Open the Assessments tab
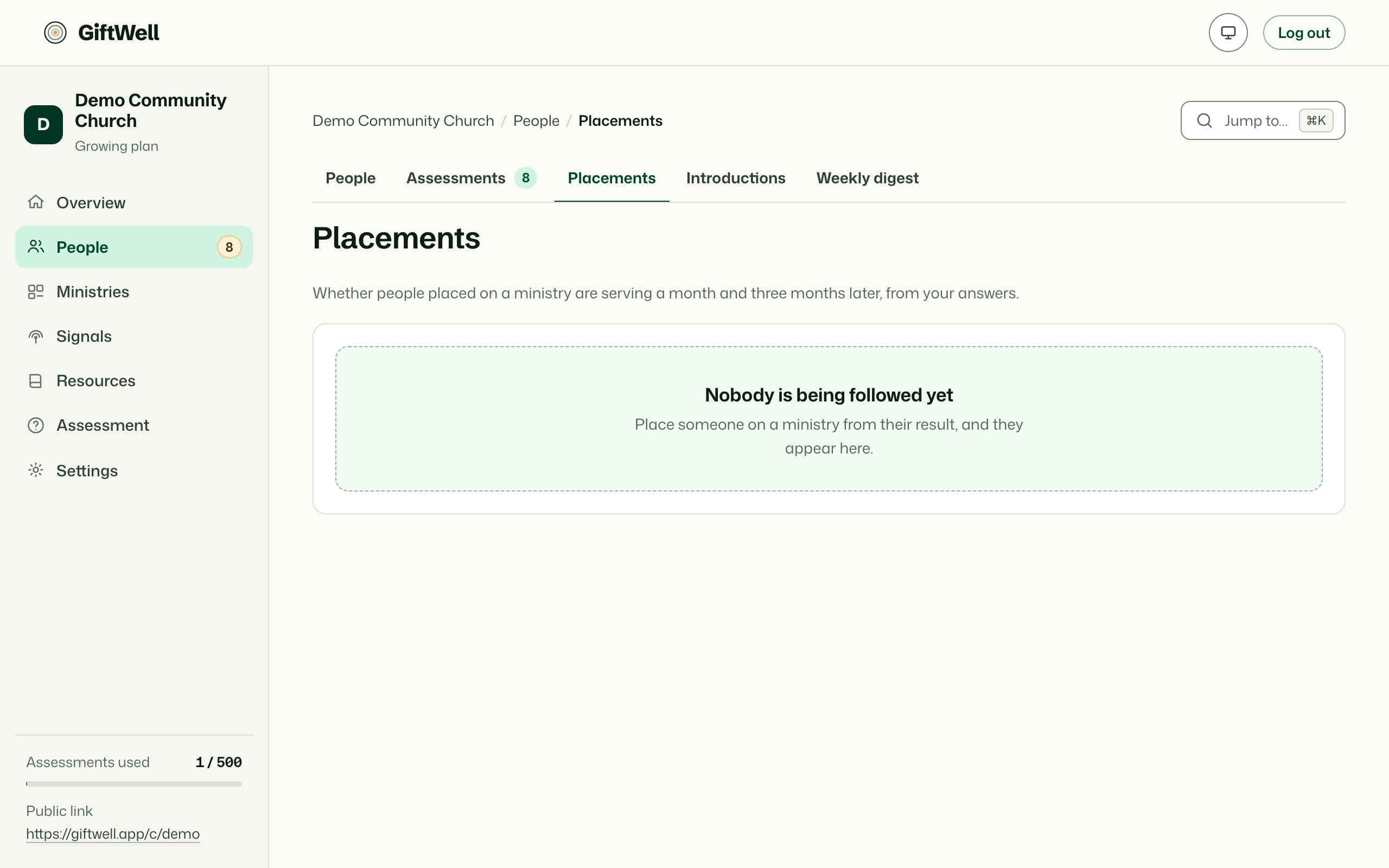Image resolution: width=1389 pixels, height=868 pixels. tap(471, 178)
